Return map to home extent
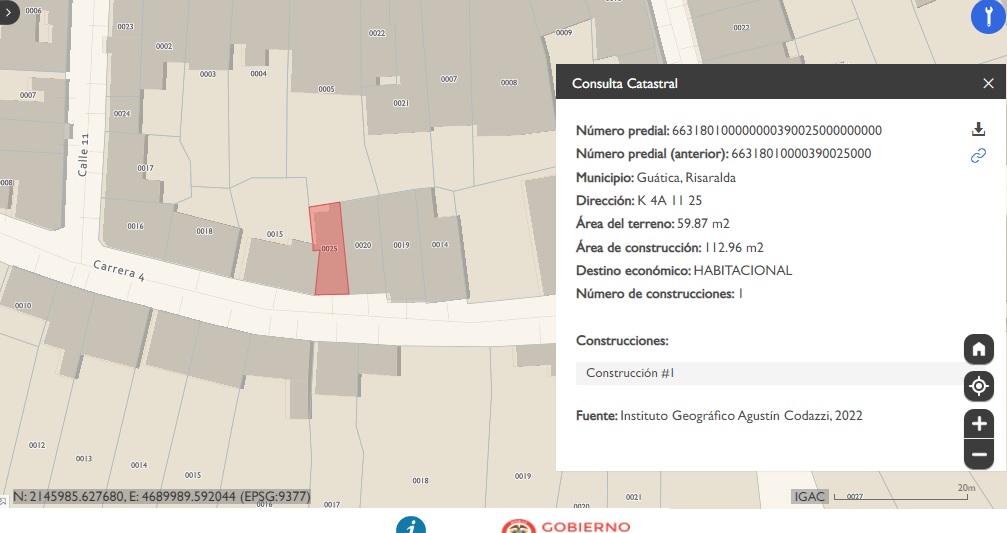This screenshot has width=1007, height=533. (x=978, y=349)
